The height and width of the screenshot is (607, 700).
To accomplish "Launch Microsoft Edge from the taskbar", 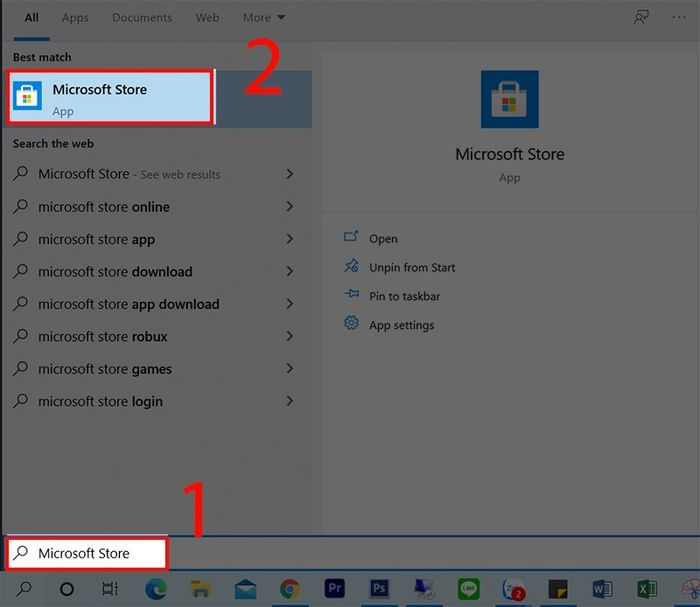I will pyautogui.click(x=156, y=589).
